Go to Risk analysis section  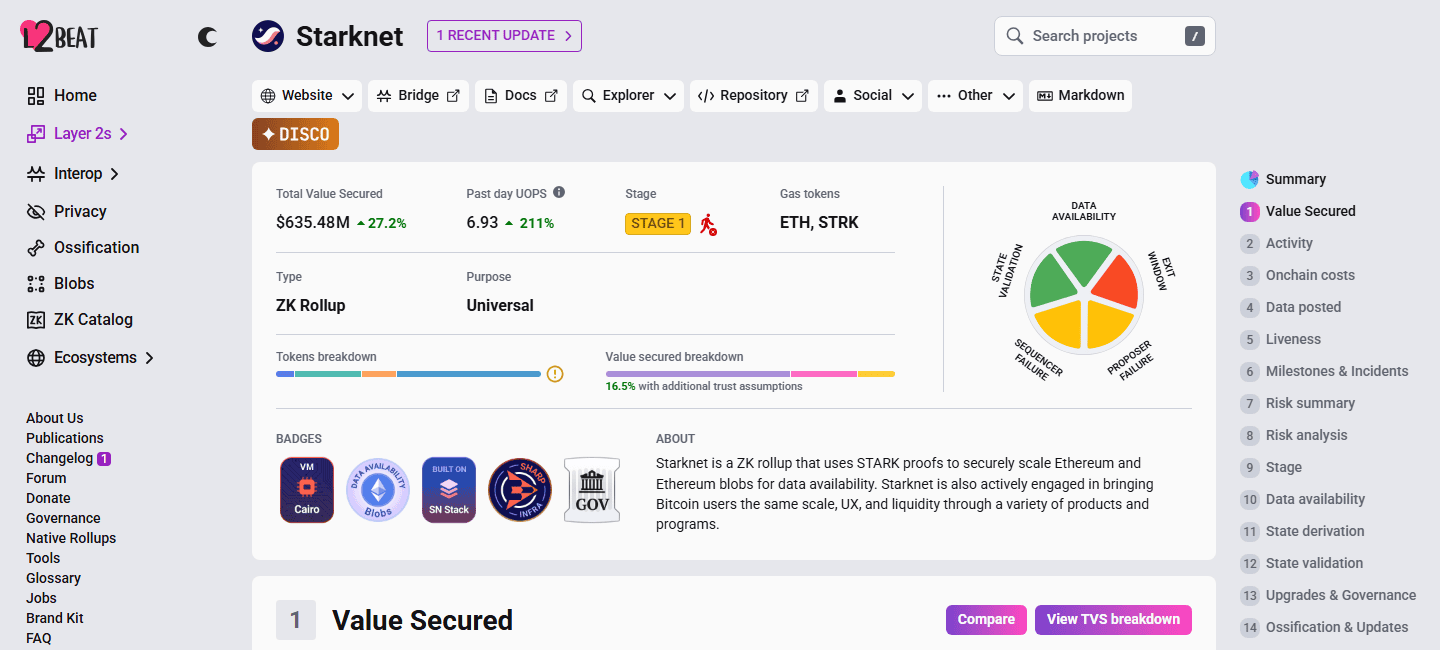click(1306, 435)
